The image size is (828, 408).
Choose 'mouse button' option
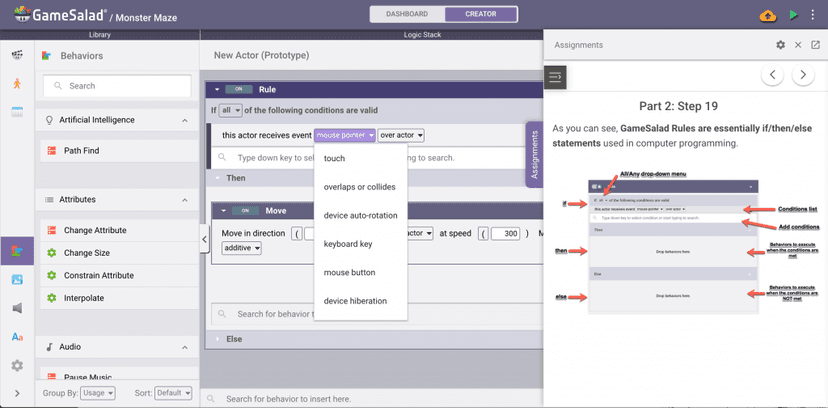(x=360, y=272)
